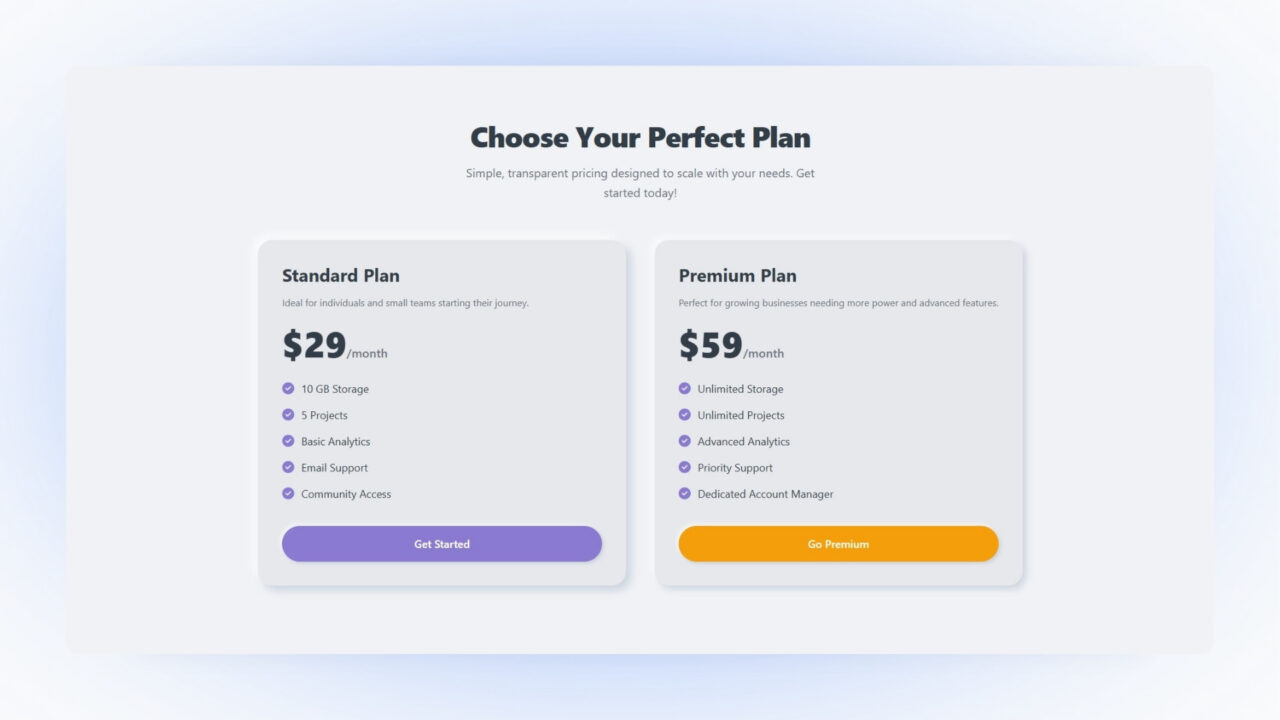Click the pricing subtitle under the main heading
The width and height of the screenshot is (1280, 720).
[x=639, y=182]
